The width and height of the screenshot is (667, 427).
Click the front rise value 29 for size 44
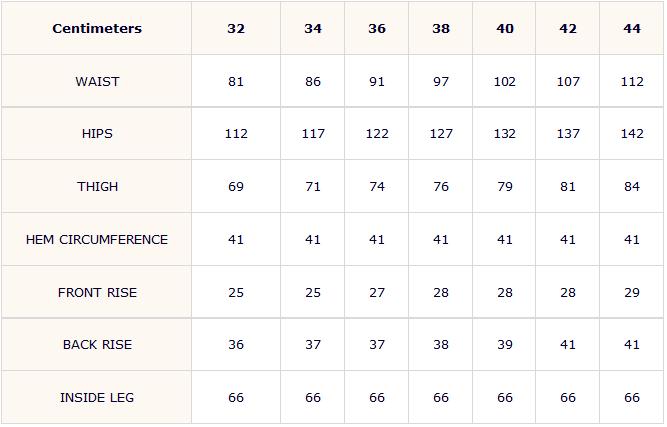632,293
